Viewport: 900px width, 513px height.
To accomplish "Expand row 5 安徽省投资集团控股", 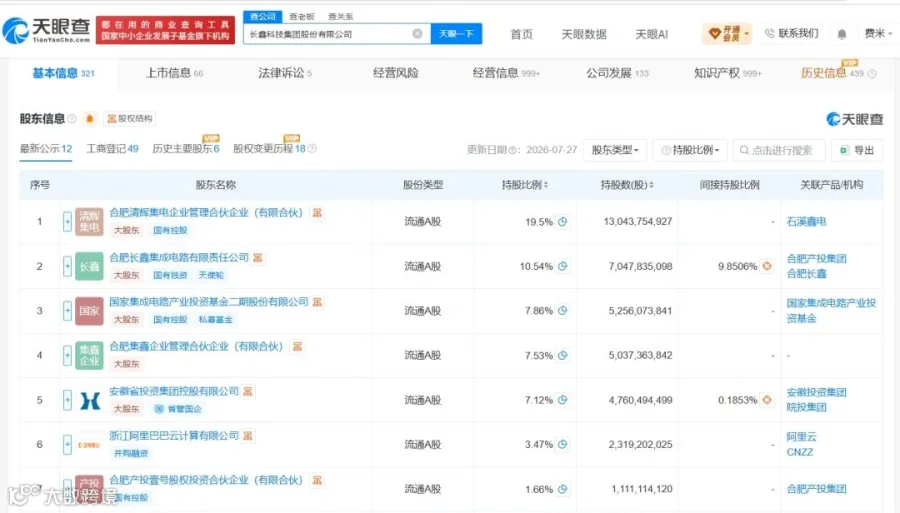I will point(67,400).
